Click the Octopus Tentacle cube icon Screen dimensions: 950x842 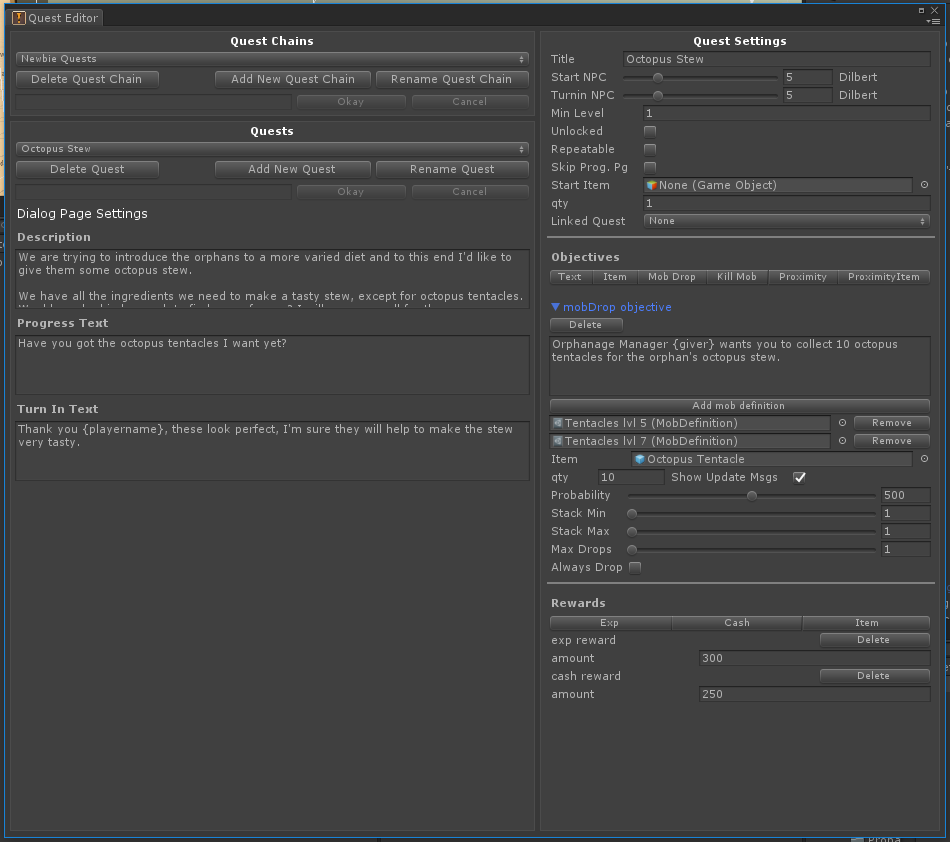tap(640, 459)
